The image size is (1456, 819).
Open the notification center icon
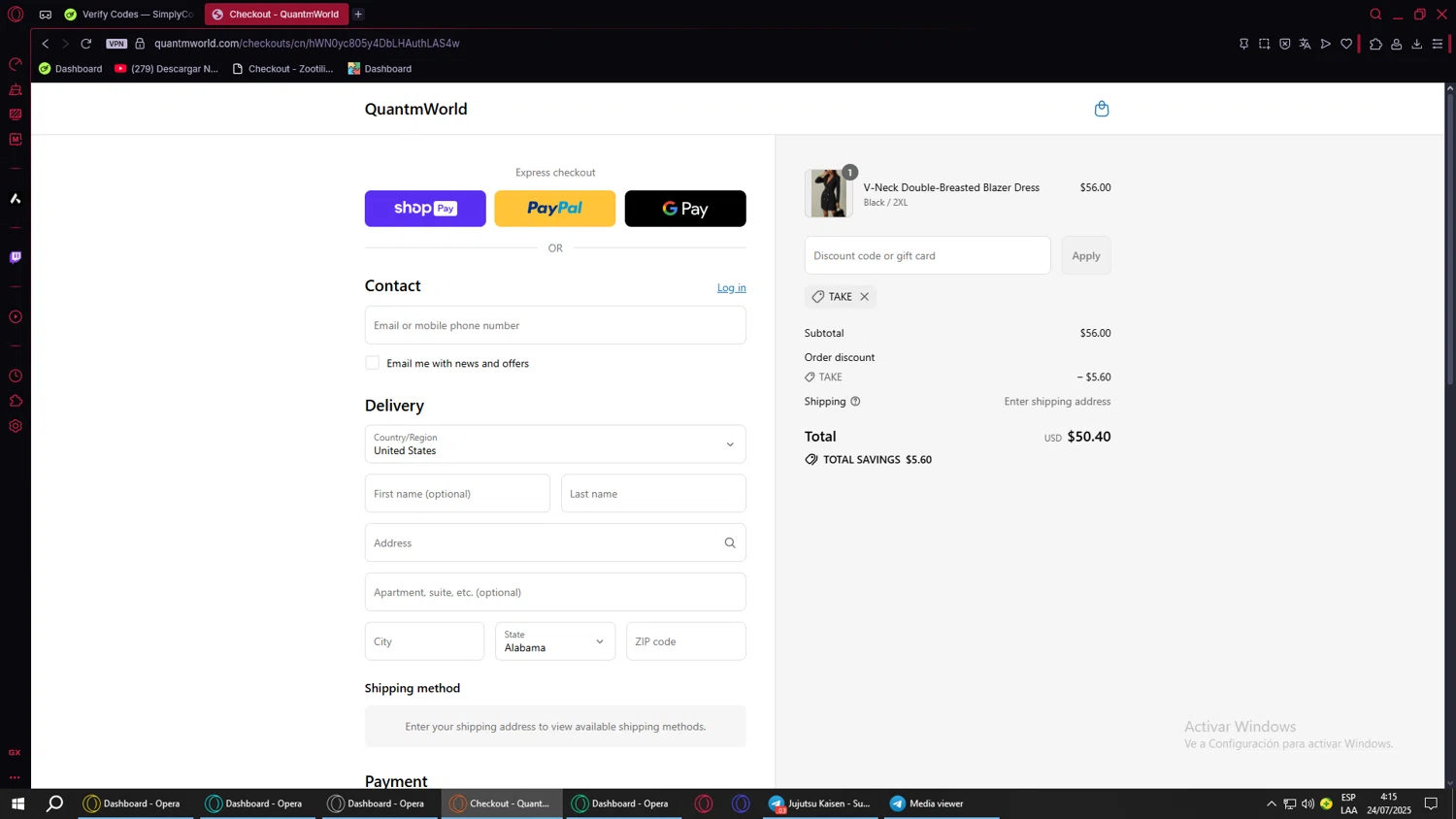click(1431, 803)
